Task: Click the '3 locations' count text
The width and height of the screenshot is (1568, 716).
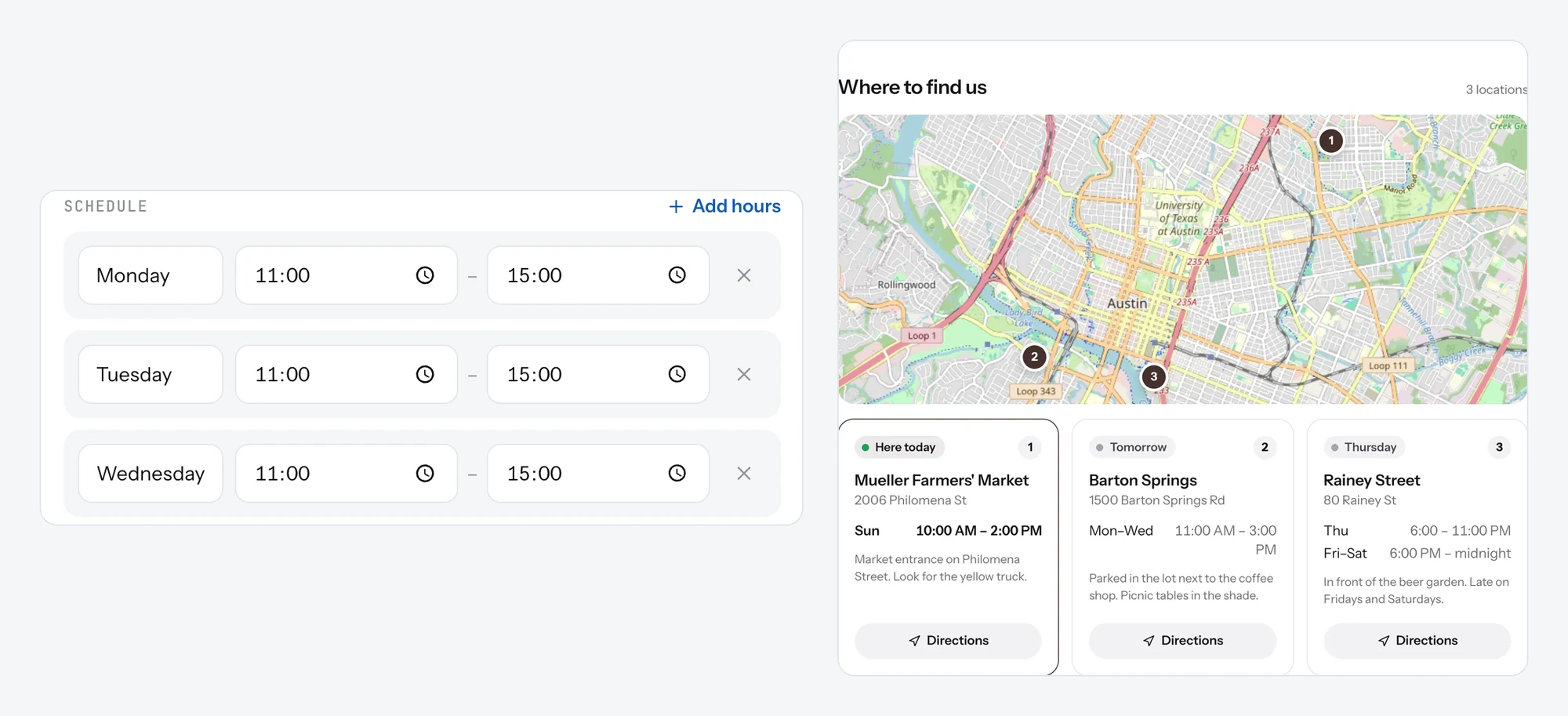Action: [1496, 89]
